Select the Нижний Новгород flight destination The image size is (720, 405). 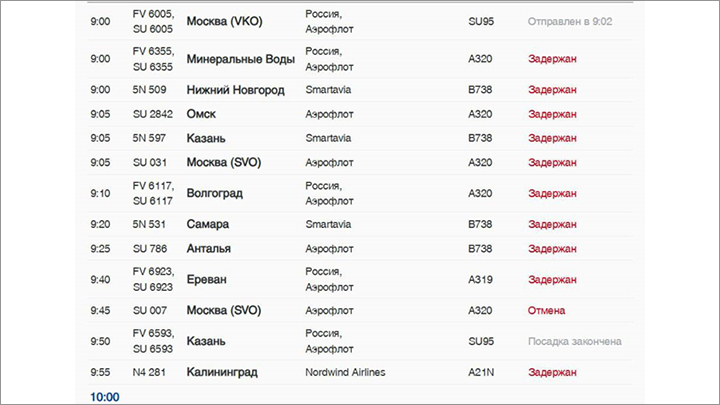pos(235,90)
